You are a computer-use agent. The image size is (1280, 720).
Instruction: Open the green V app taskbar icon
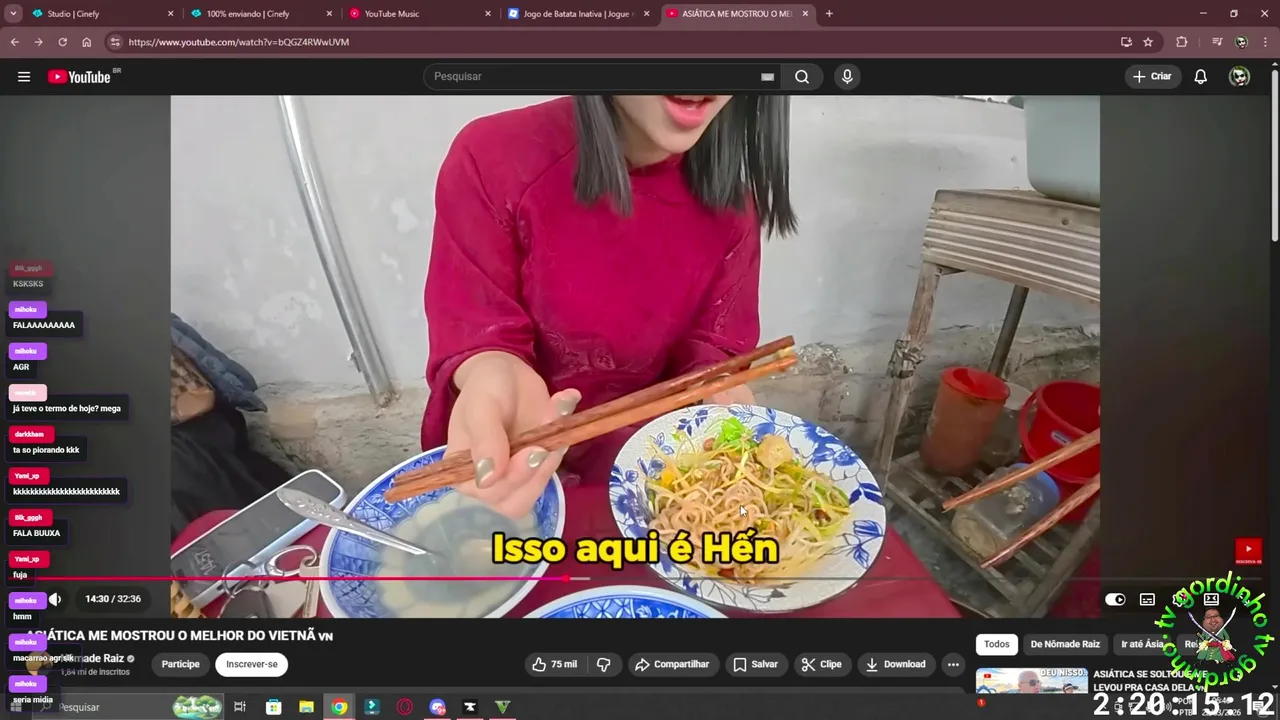(x=503, y=707)
